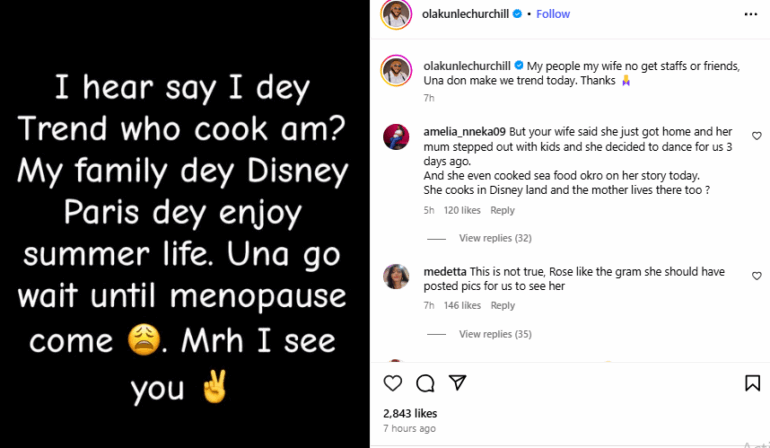
Task: View the 2,843 likes list
Action: tap(410, 413)
